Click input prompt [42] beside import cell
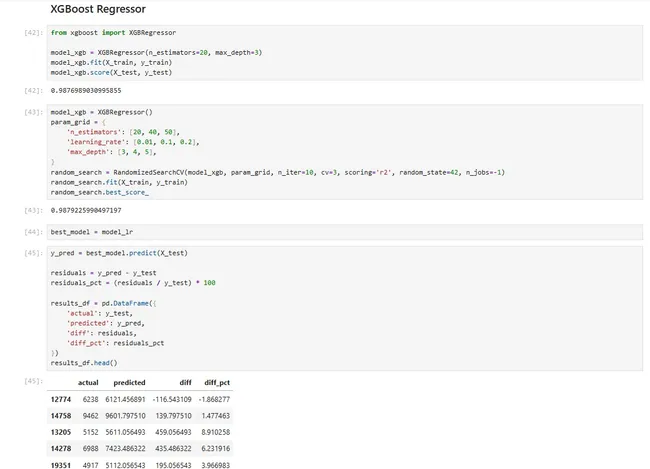 click(34, 32)
